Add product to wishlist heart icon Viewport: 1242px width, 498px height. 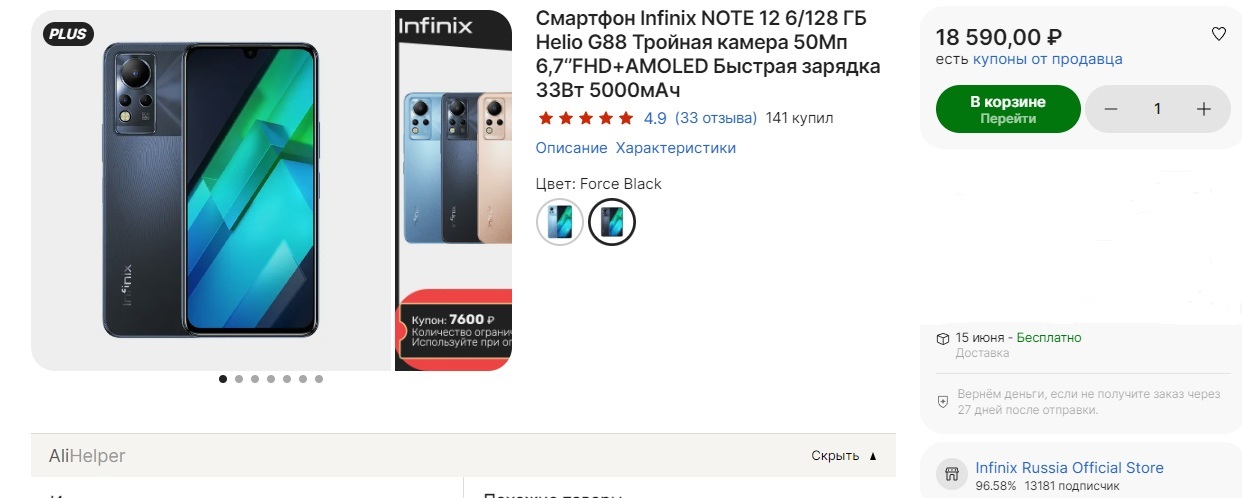coord(1218,34)
